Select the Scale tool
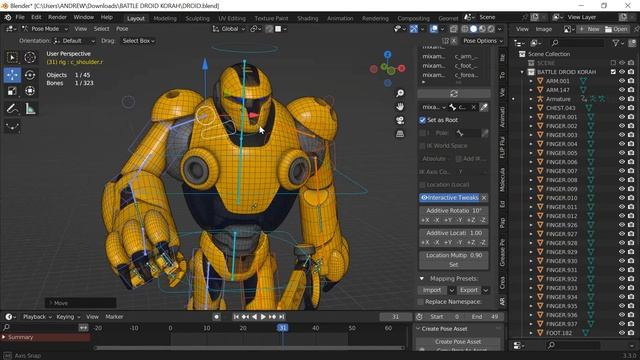This screenshot has width=640, height=360. coord(12,91)
